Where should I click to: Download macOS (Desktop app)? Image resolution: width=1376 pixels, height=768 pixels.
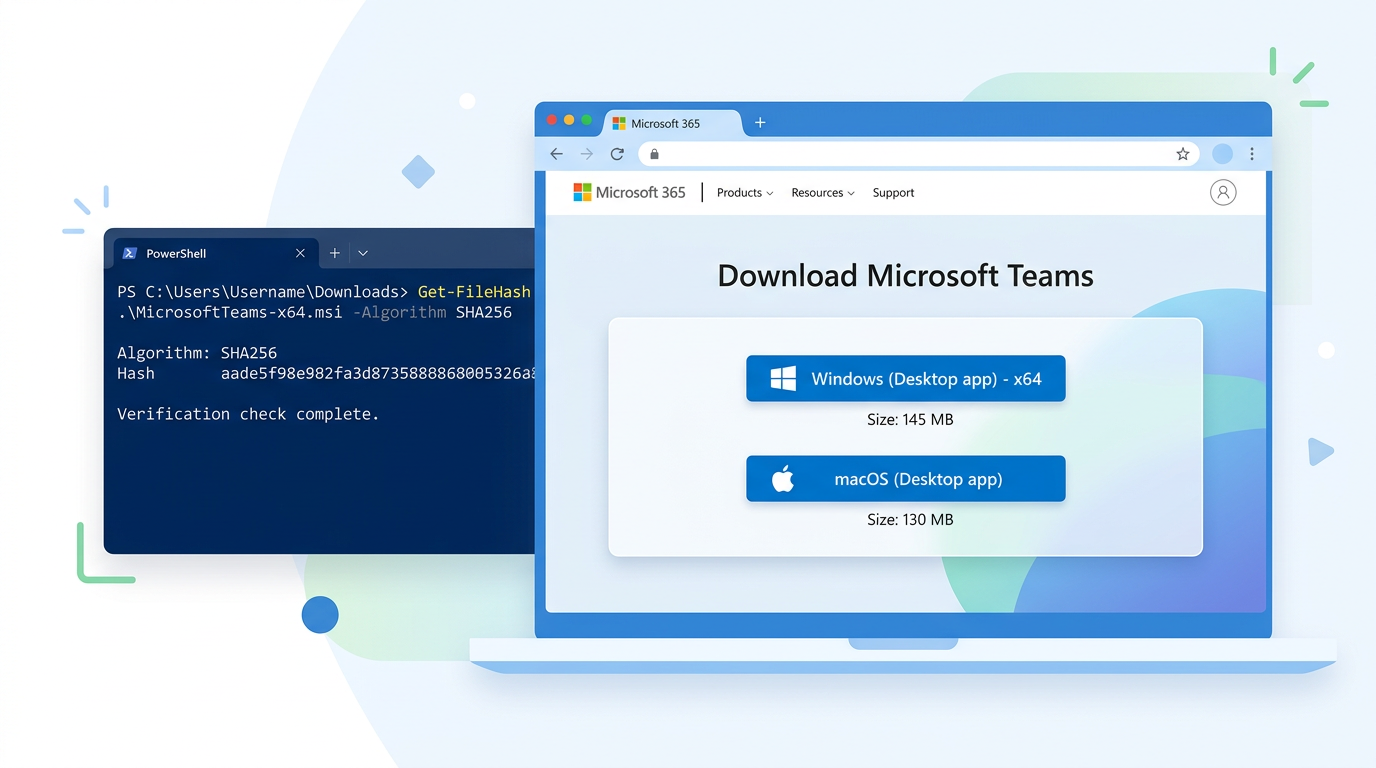tap(906, 479)
